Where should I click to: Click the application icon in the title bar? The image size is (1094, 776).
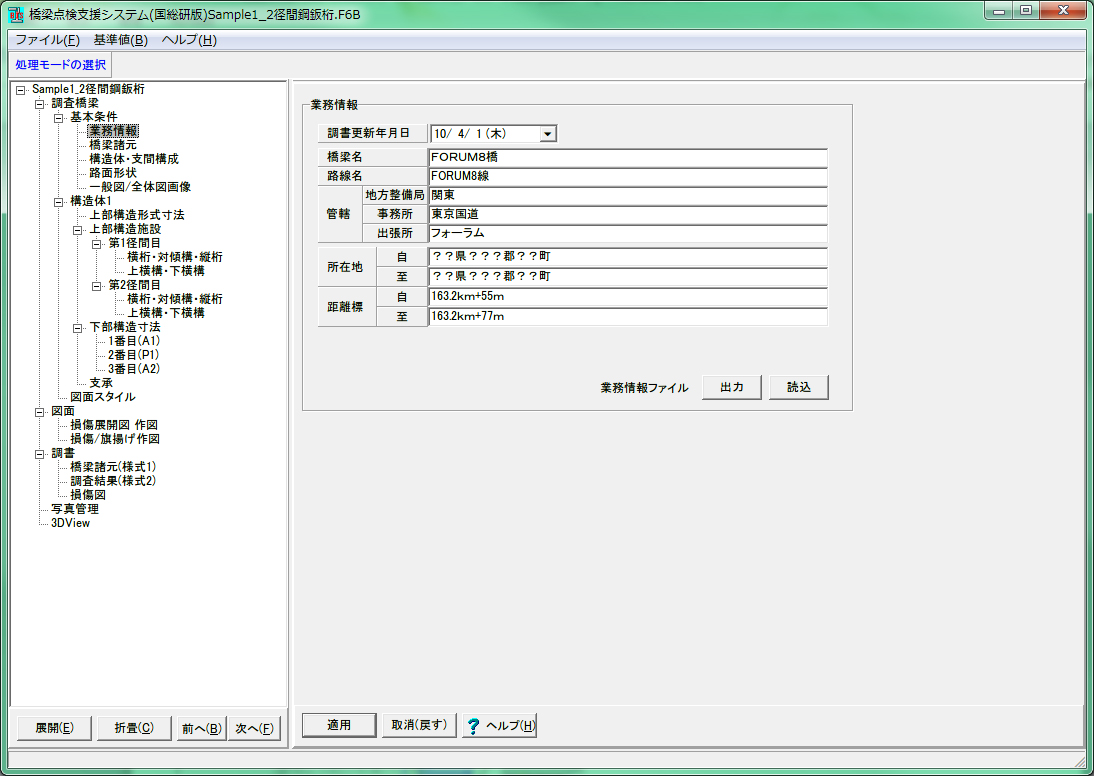(15, 14)
